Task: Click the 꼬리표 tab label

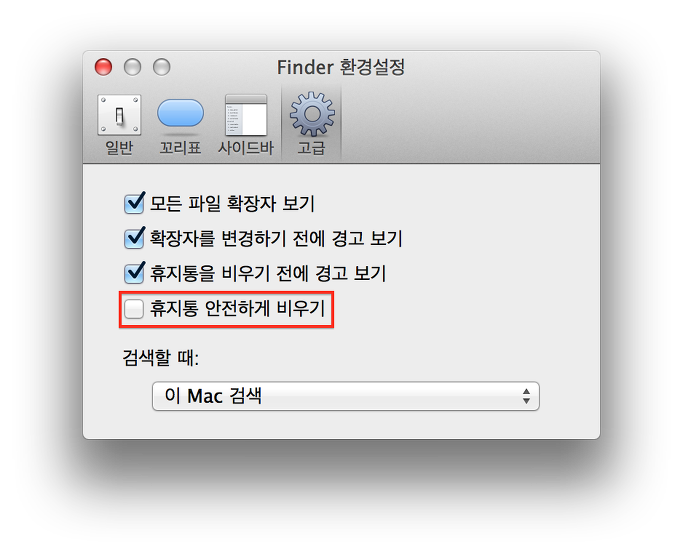Action: pos(180,148)
